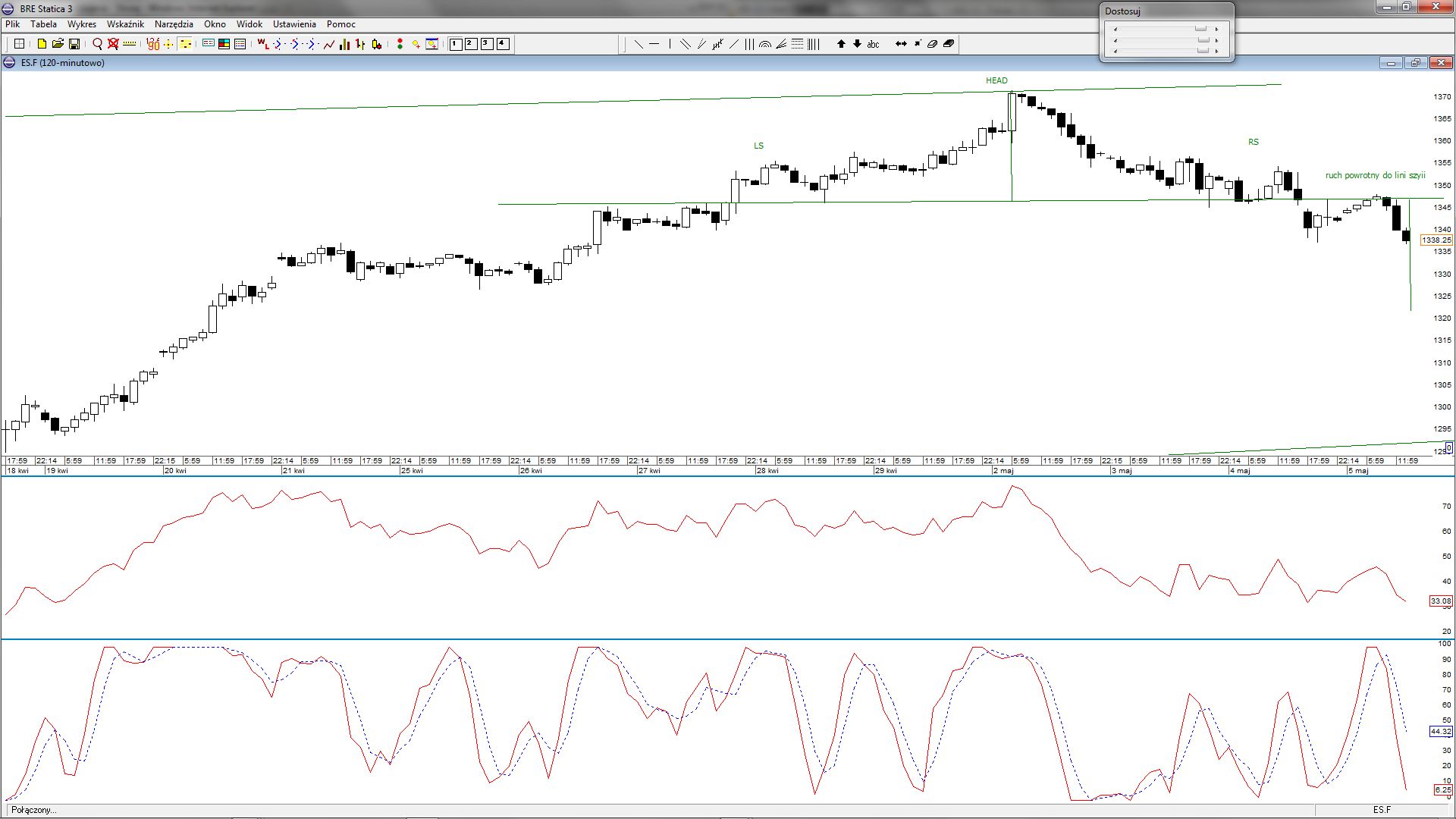Click the open folder icon
This screenshot has height=819, width=1456.
pos(58,44)
